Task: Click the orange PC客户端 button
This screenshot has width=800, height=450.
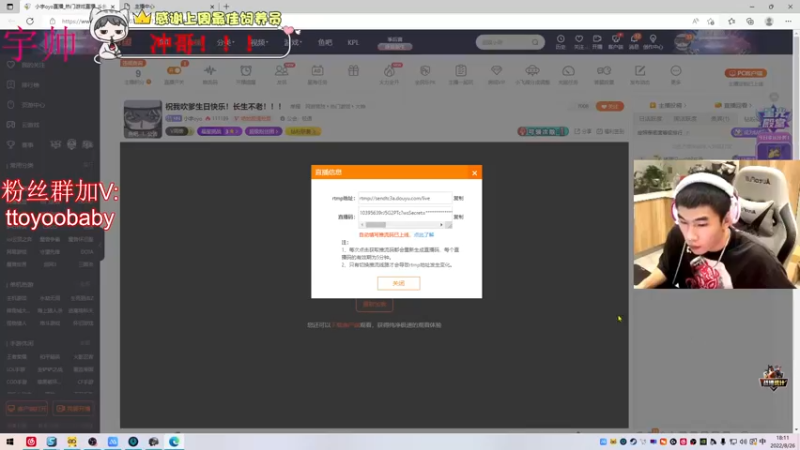Action: pos(746,73)
